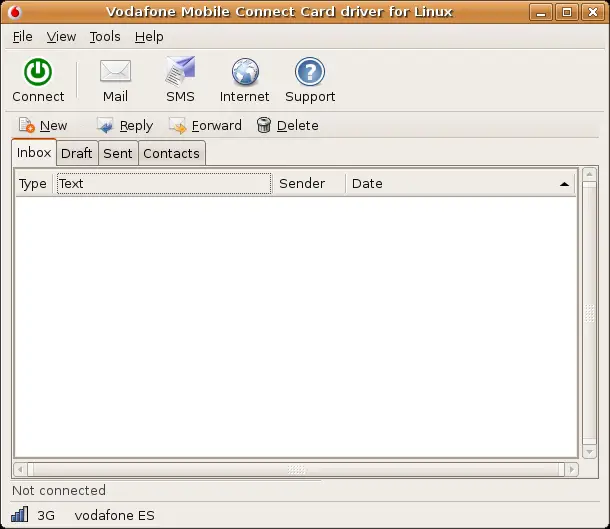Switch to the Inbox tab
The height and width of the screenshot is (529, 610).
[34, 152]
